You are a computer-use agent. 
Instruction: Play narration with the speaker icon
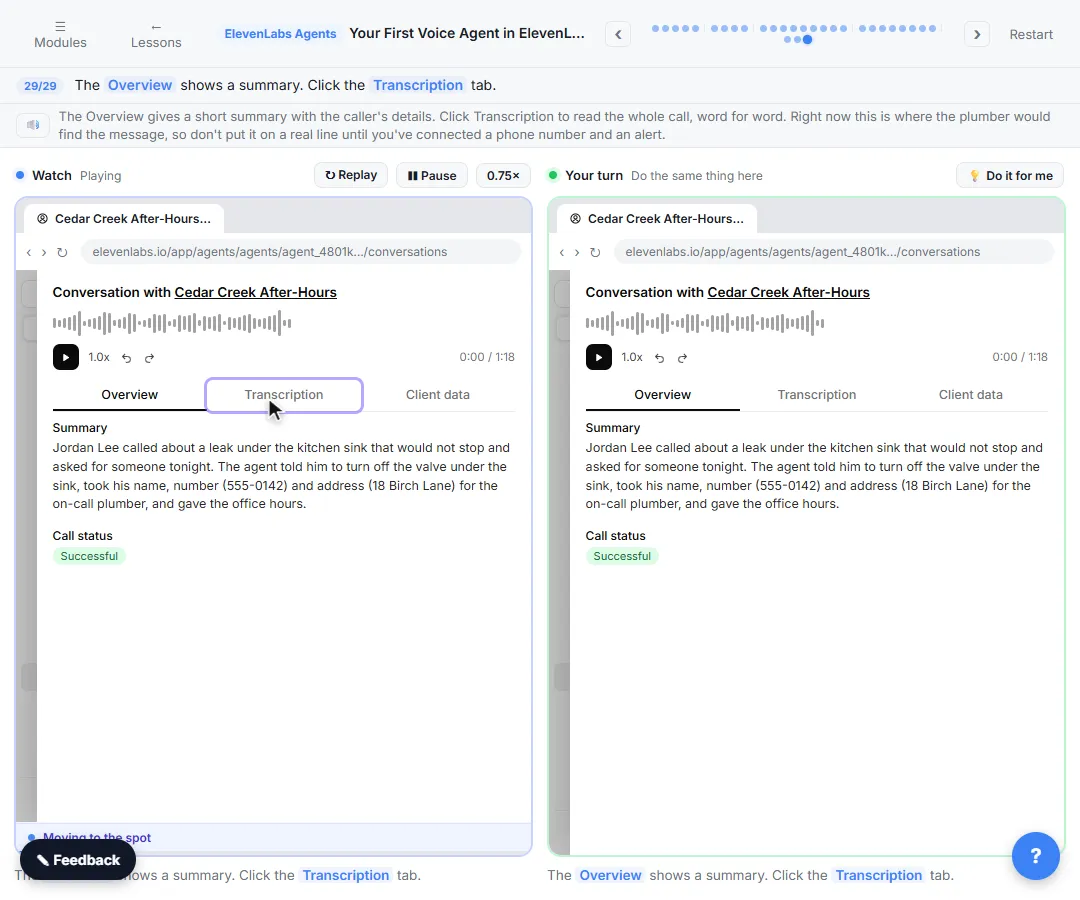32,125
